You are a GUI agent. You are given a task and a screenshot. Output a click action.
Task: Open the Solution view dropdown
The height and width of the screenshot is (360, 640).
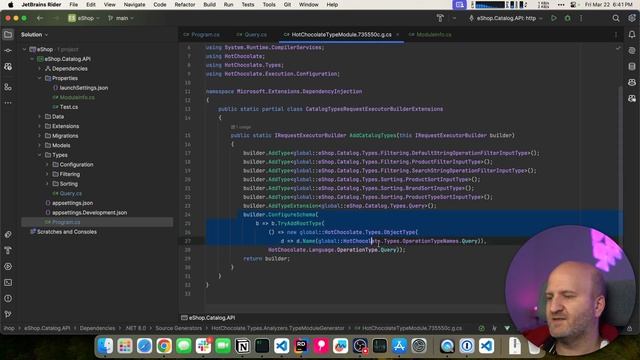click(x=34, y=35)
